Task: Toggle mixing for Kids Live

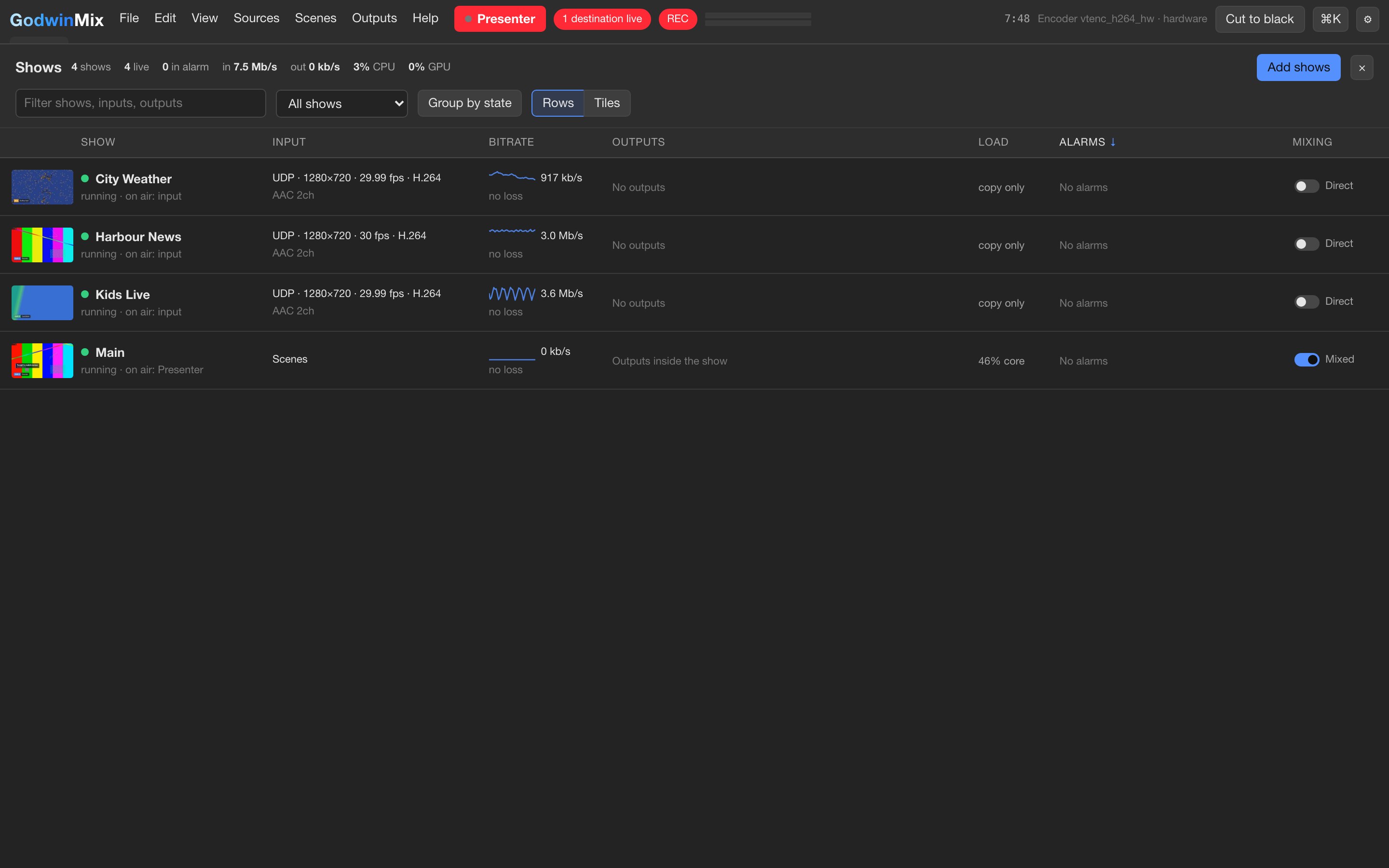Action: click(1307, 302)
